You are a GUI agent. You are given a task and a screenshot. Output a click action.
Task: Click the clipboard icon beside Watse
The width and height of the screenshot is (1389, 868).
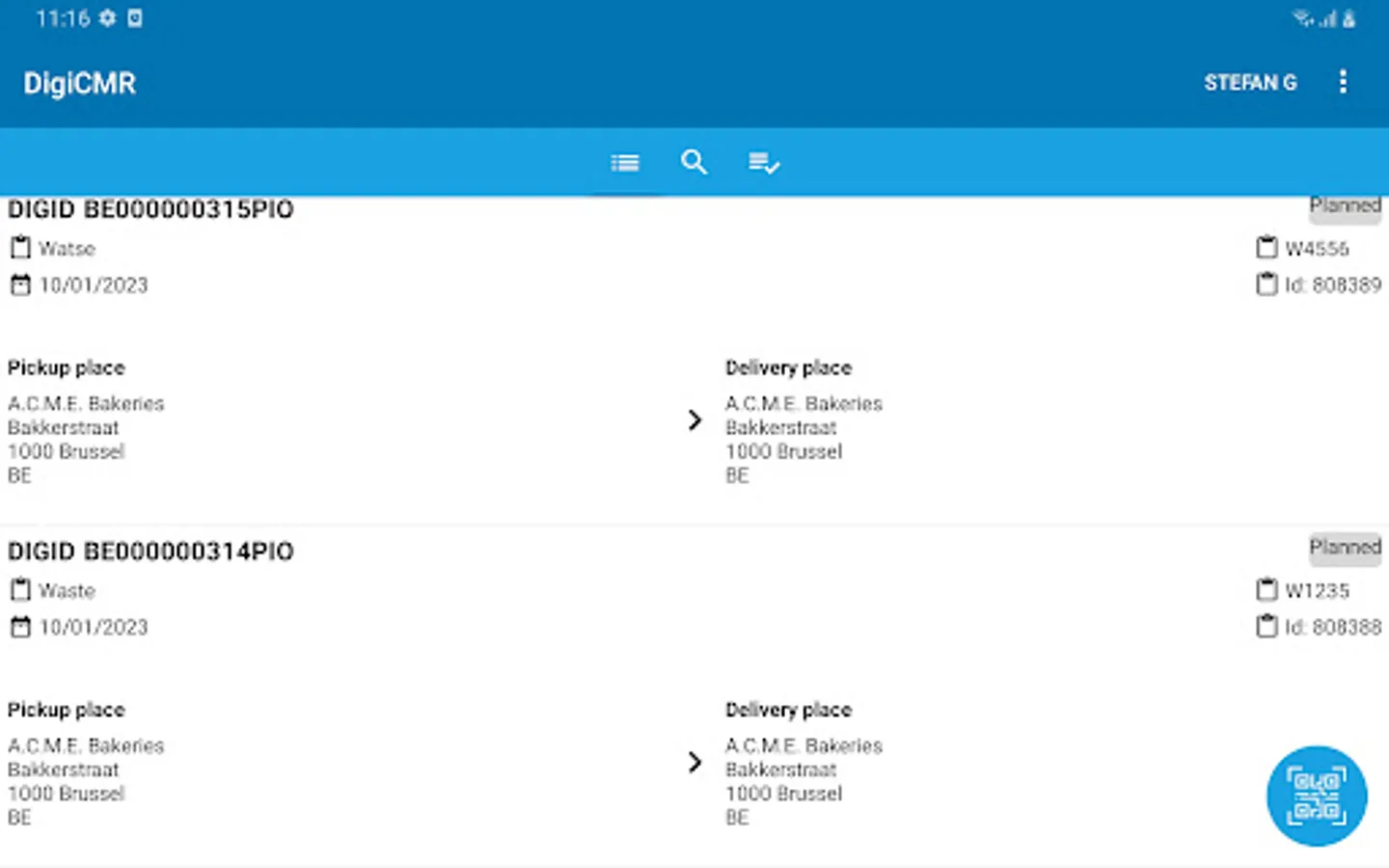pyautogui.click(x=20, y=249)
